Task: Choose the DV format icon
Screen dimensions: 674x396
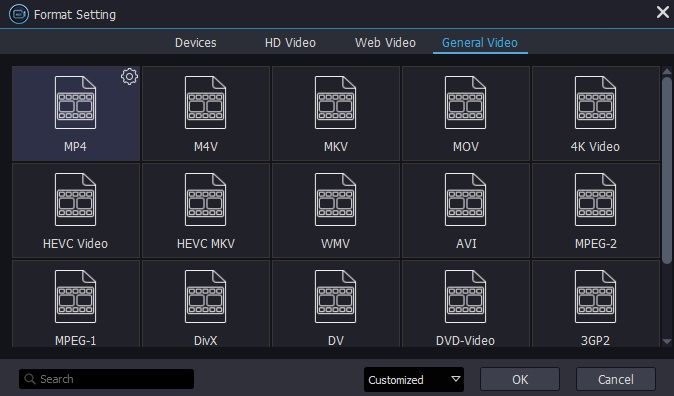Action: tap(335, 297)
